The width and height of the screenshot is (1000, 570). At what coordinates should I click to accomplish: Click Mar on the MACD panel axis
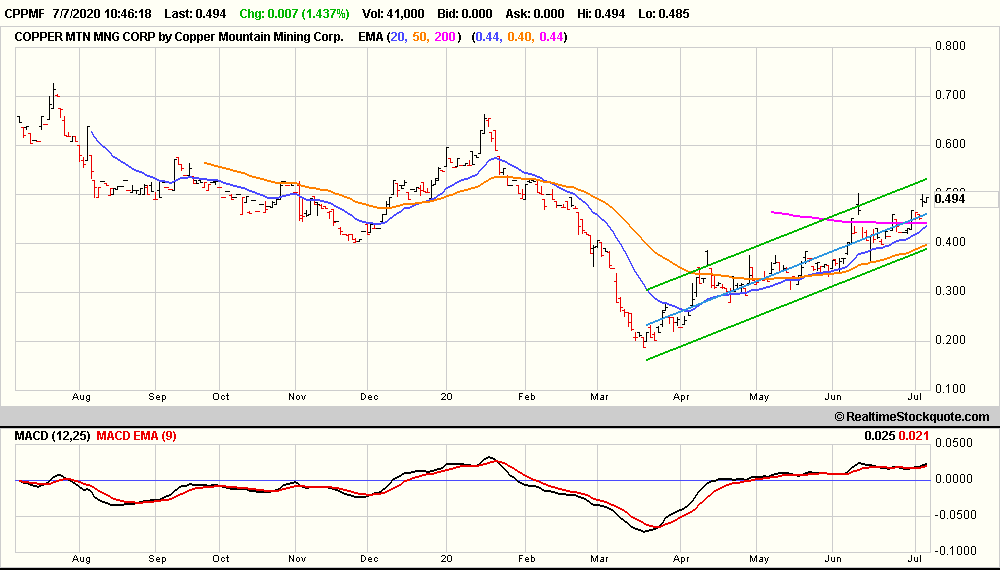click(599, 559)
